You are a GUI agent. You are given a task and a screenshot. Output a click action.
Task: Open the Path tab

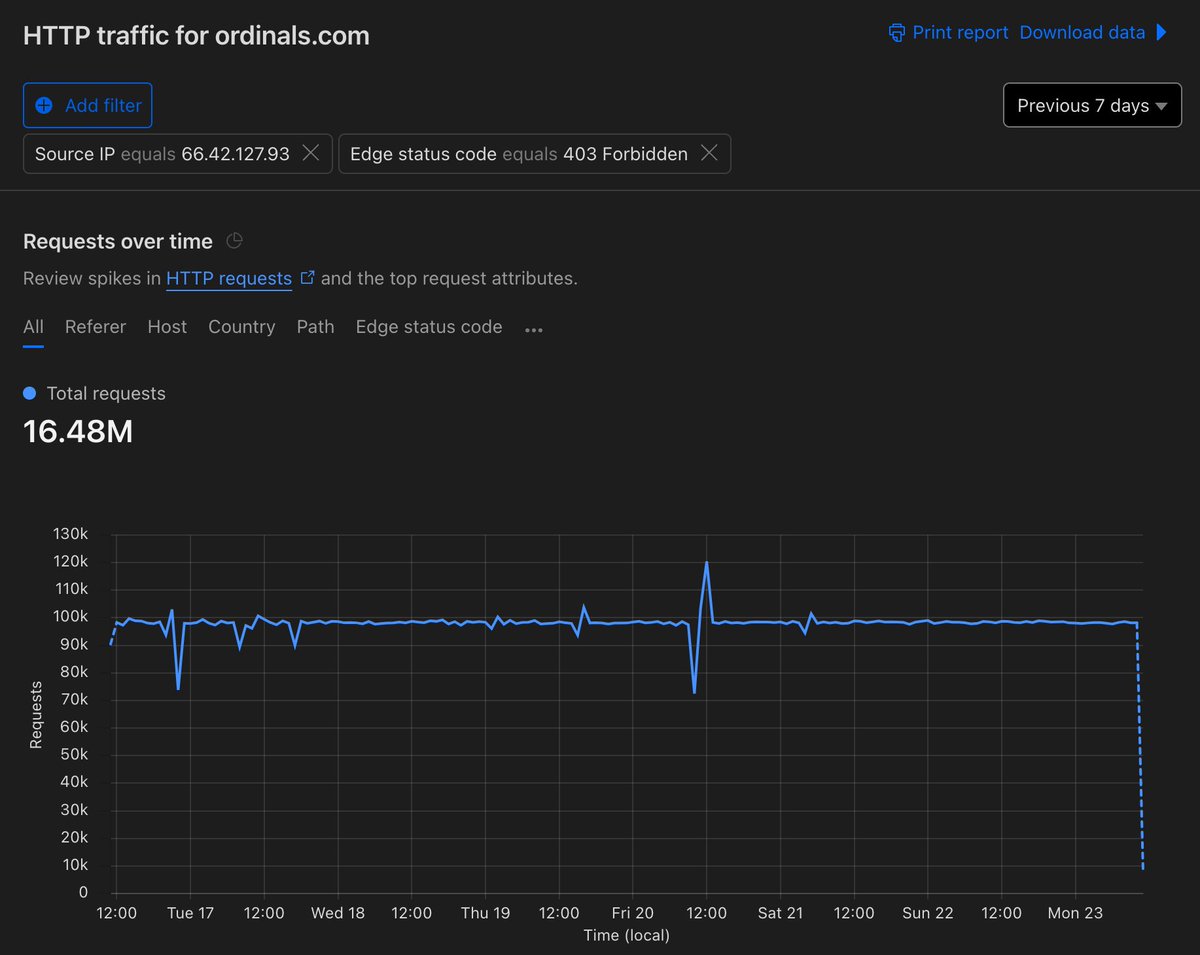click(x=315, y=327)
